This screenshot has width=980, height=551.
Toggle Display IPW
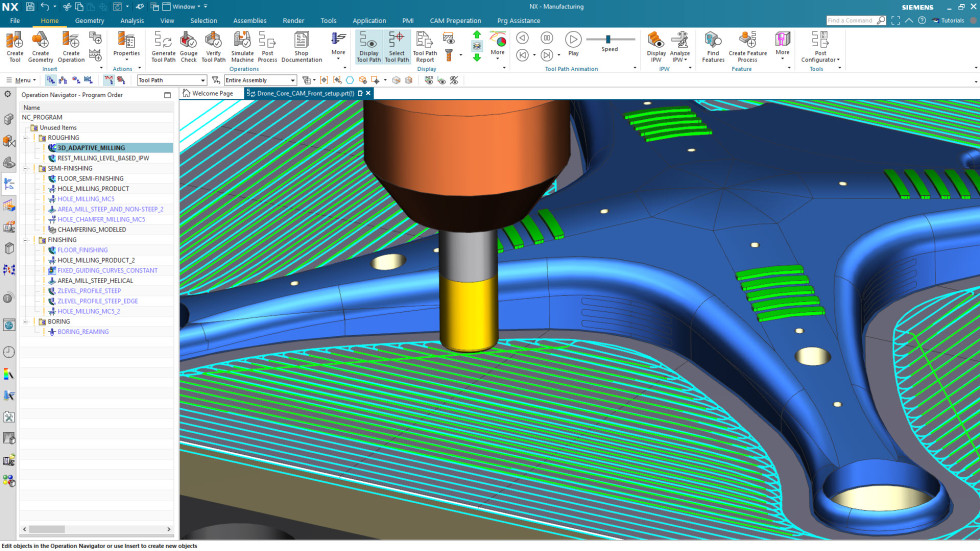coord(656,40)
